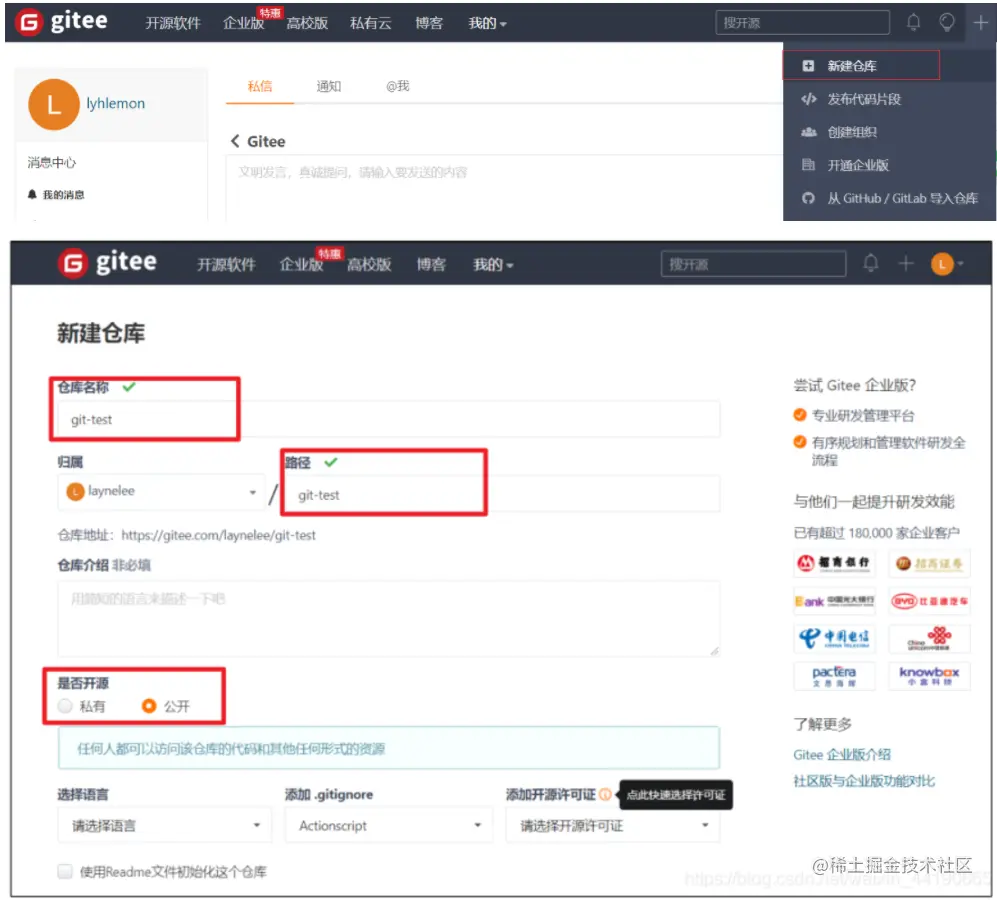Screen dimensions: 997x900
Task: Expand the 我的 dropdown in top navbar
Action: (487, 24)
